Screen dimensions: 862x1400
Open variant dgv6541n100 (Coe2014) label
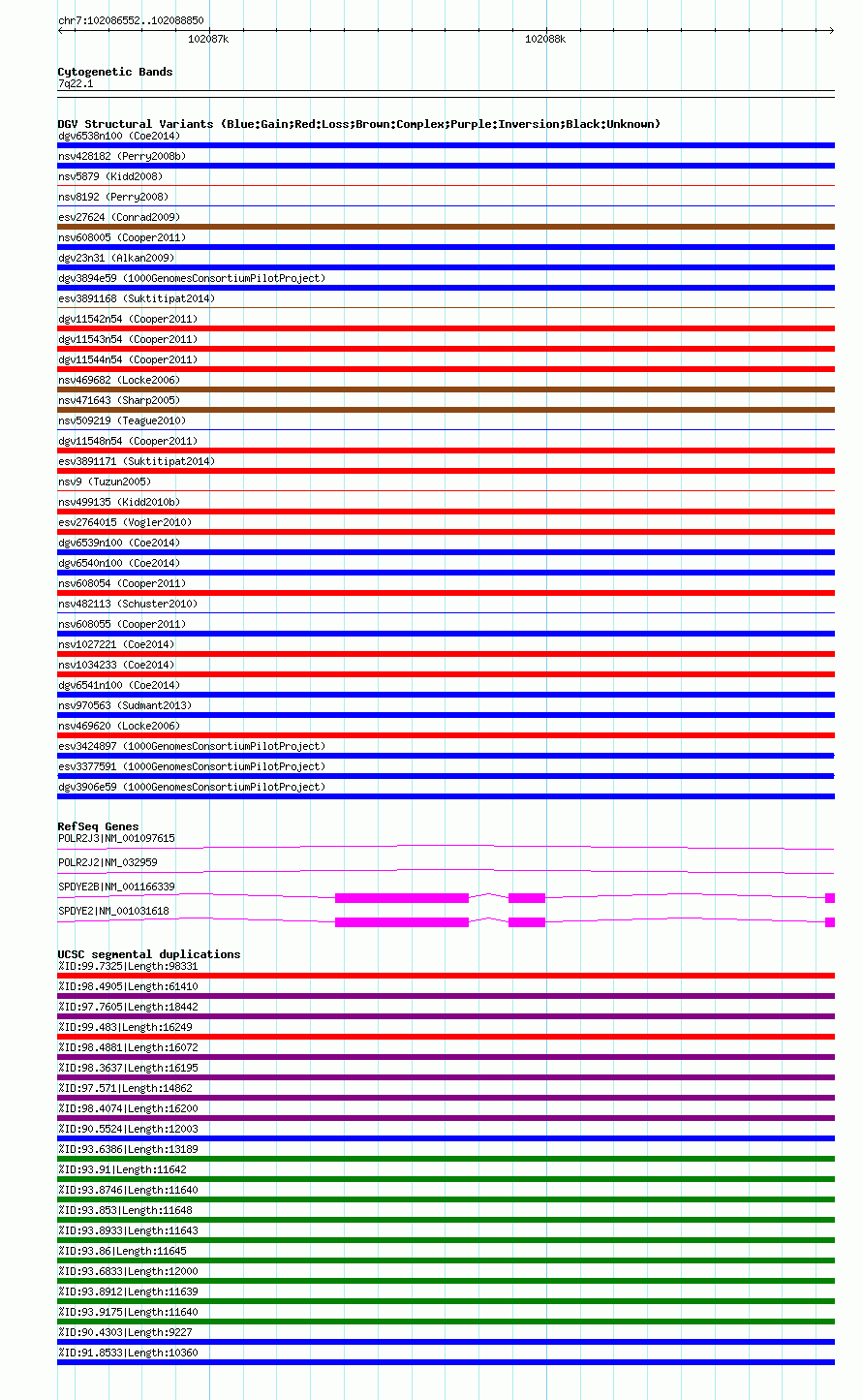pos(119,685)
